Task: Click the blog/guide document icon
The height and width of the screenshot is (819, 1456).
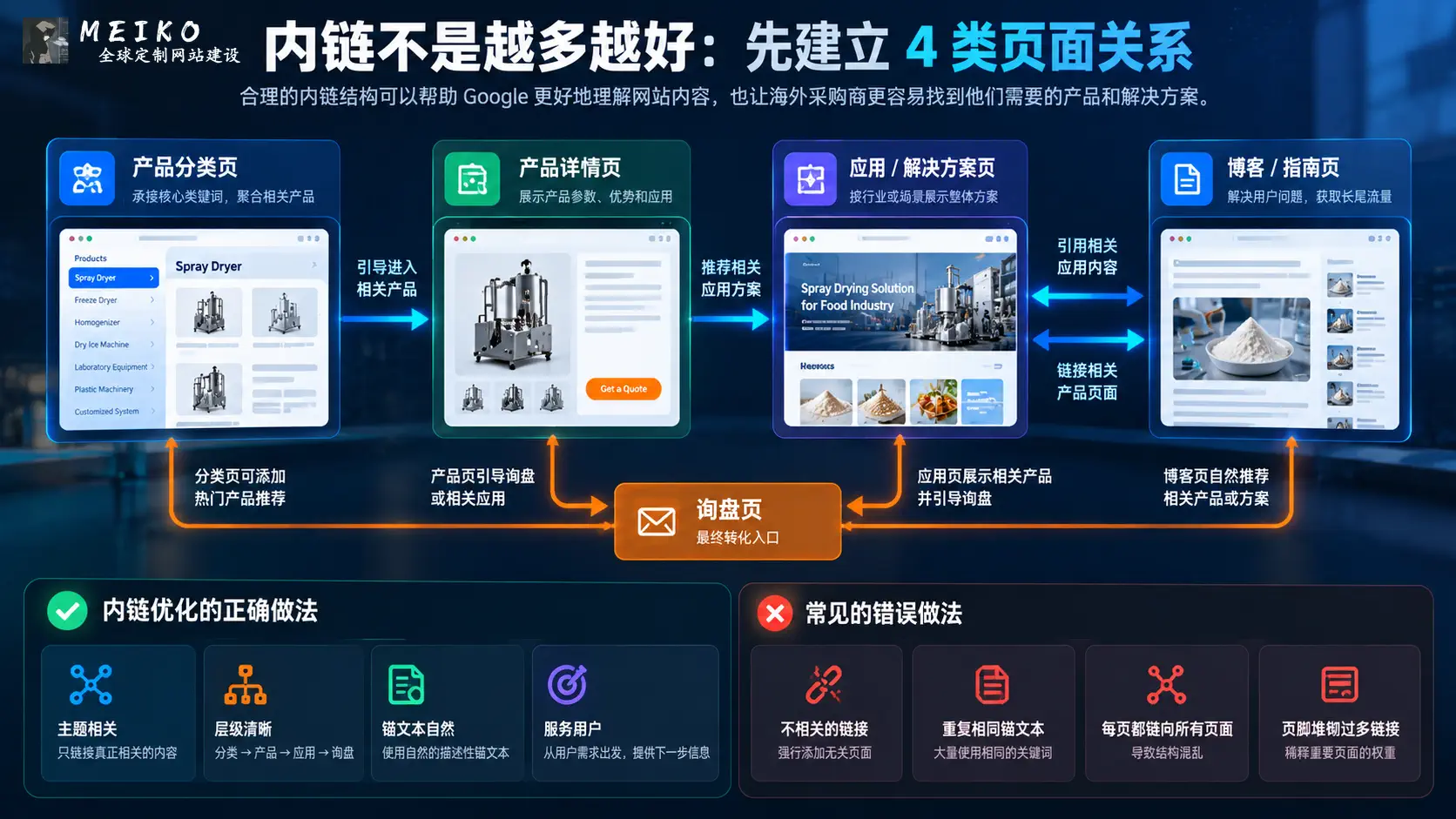Action: click(1187, 179)
